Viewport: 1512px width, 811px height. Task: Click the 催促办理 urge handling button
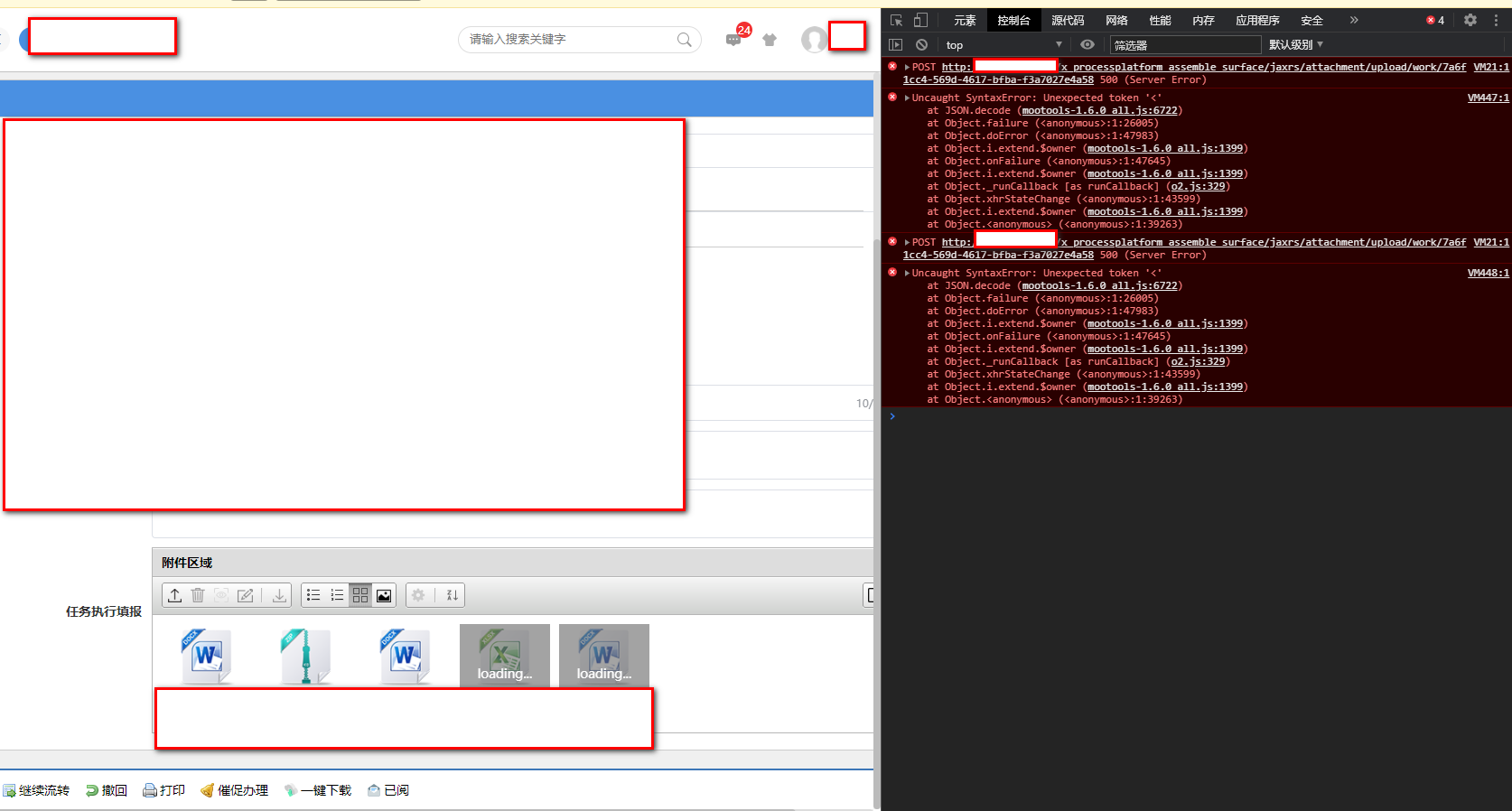(x=235, y=790)
